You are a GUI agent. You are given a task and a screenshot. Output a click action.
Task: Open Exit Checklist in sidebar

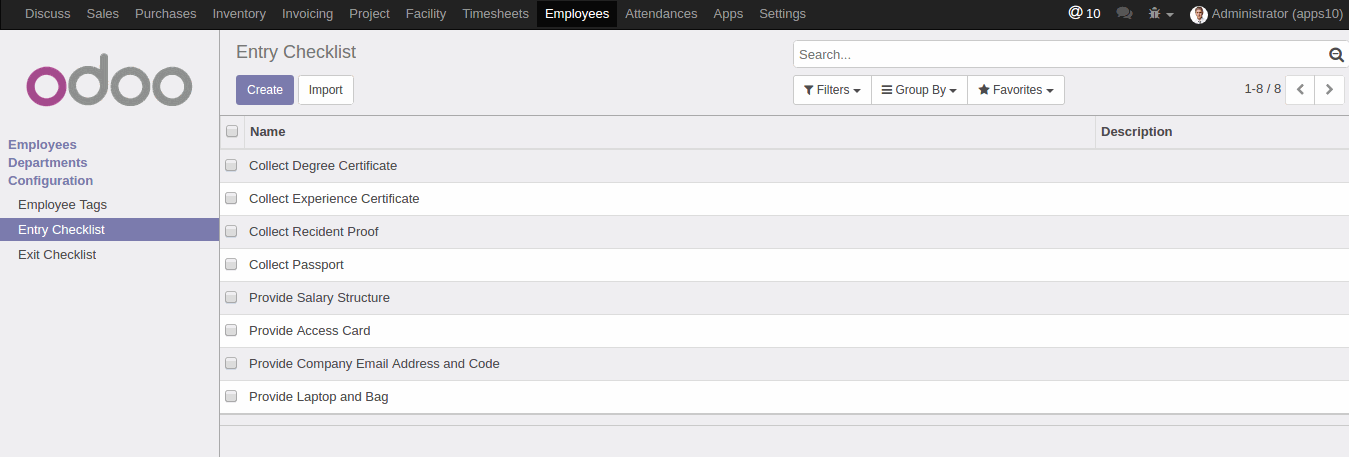[x=57, y=255]
